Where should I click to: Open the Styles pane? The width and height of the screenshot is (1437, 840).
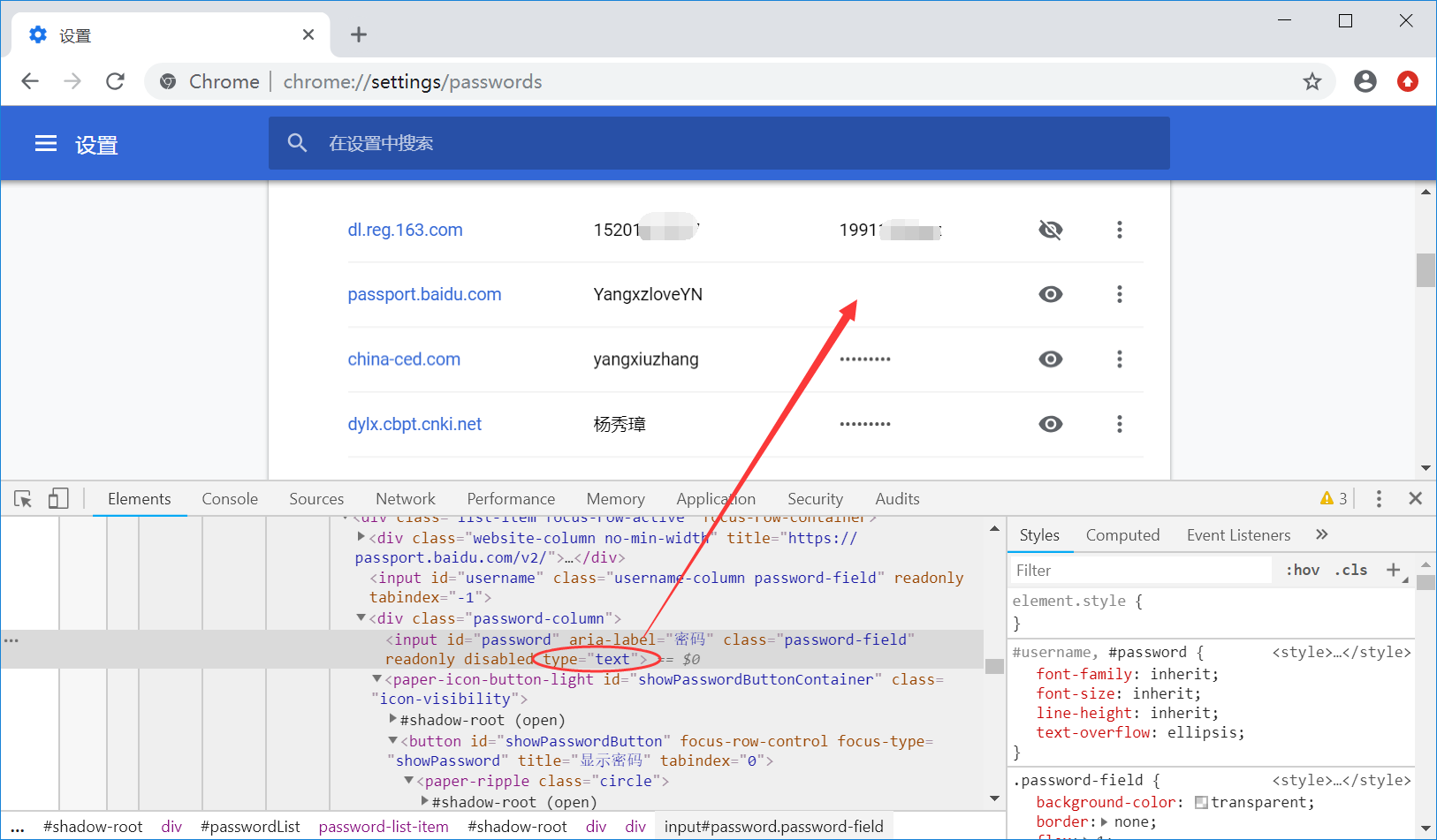pyautogui.click(x=1039, y=535)
